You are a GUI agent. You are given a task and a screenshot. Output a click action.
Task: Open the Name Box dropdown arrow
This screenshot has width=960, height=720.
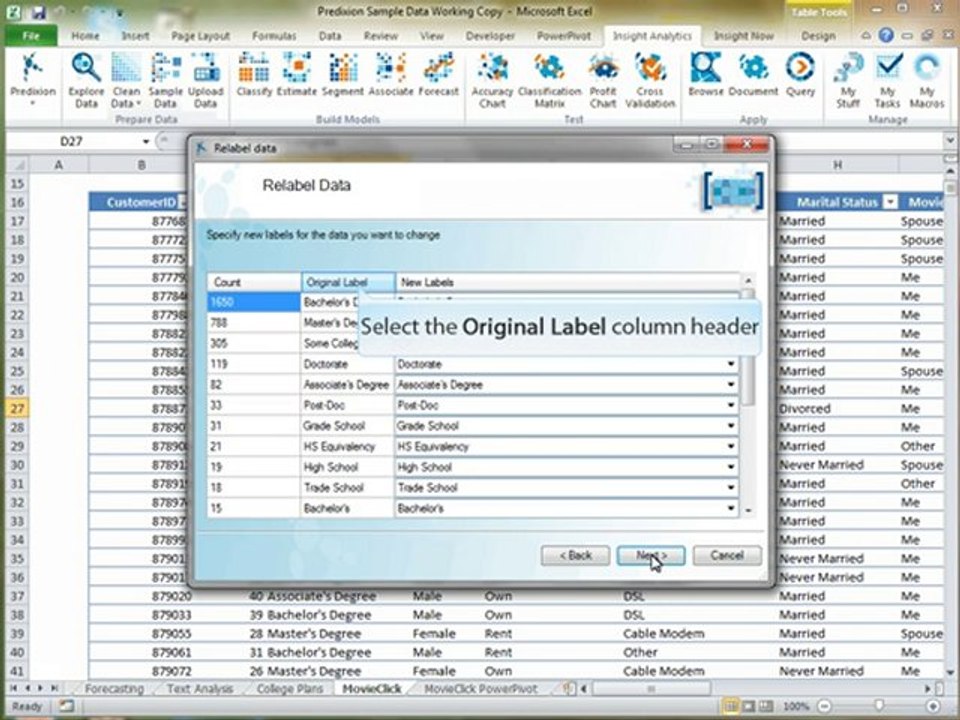[146, 141]
